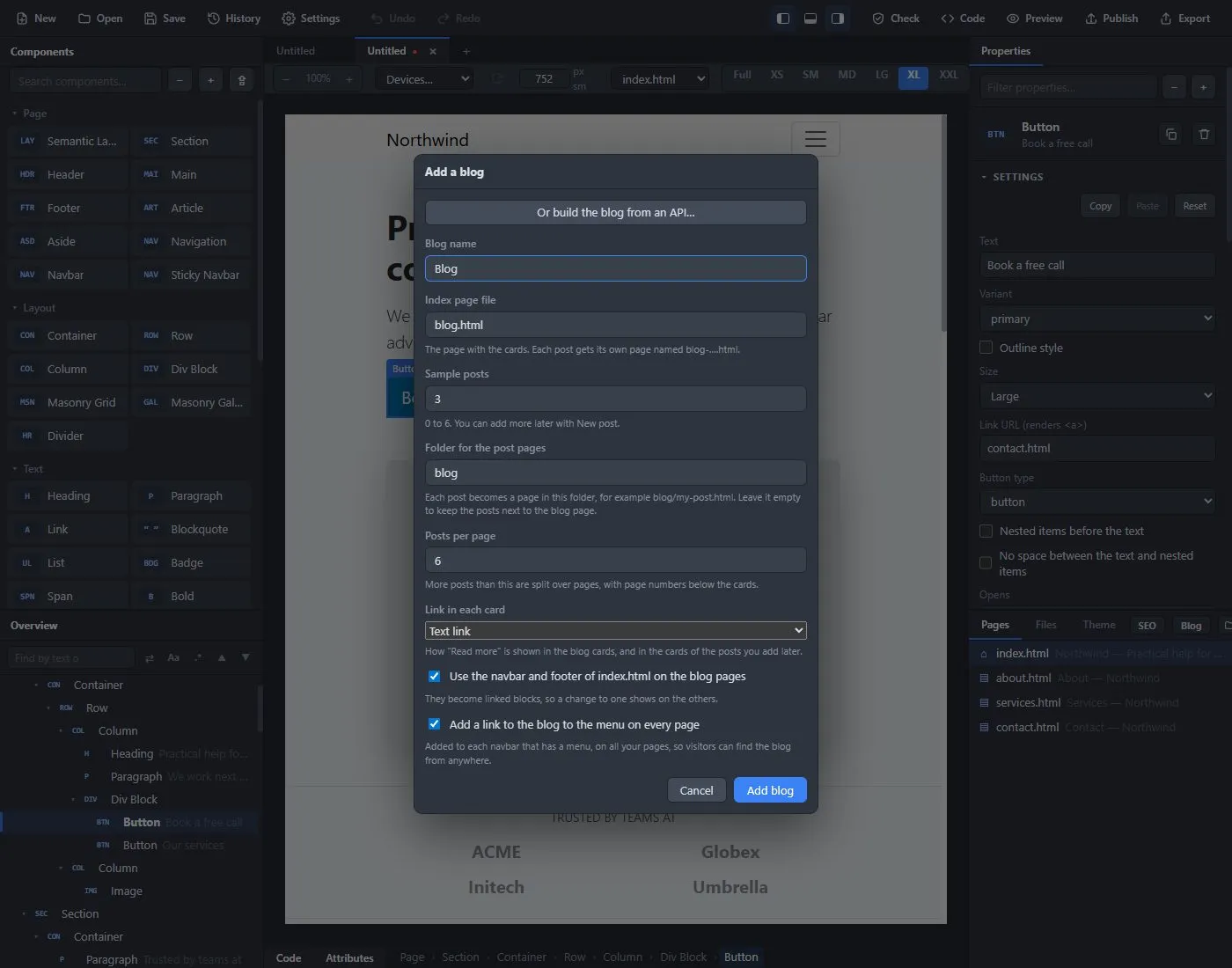Click Or build the blog from an API
Screen dimensions: 1232x968
click(x=616, y=212)
